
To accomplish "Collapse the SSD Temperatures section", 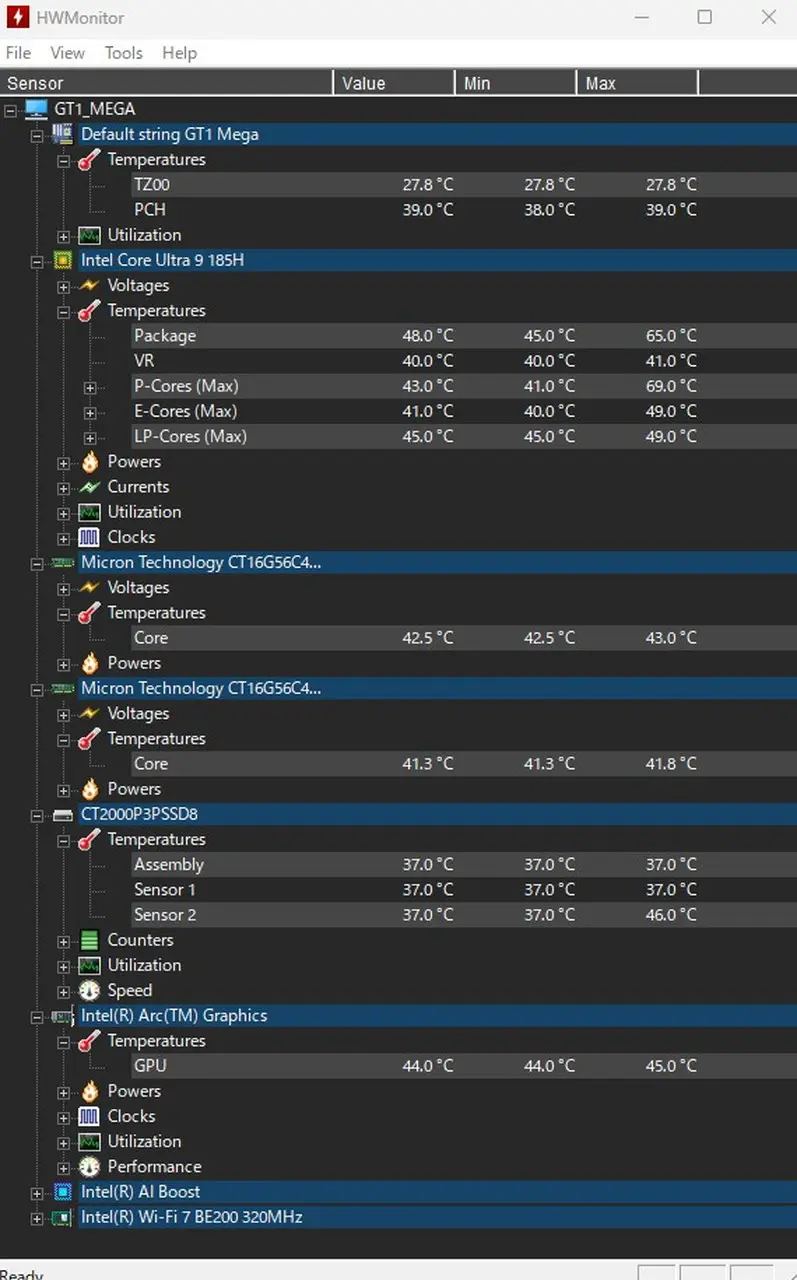I will [x=64, y=841].
